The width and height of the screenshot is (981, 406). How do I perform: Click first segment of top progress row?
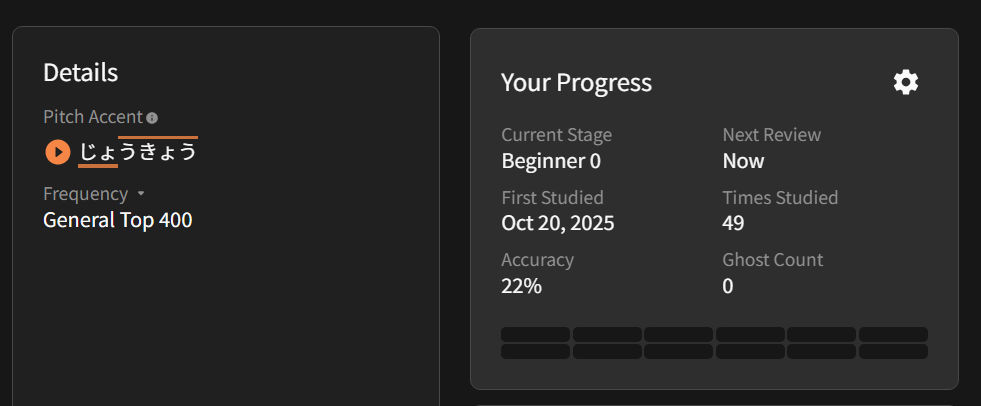point(535,334)
